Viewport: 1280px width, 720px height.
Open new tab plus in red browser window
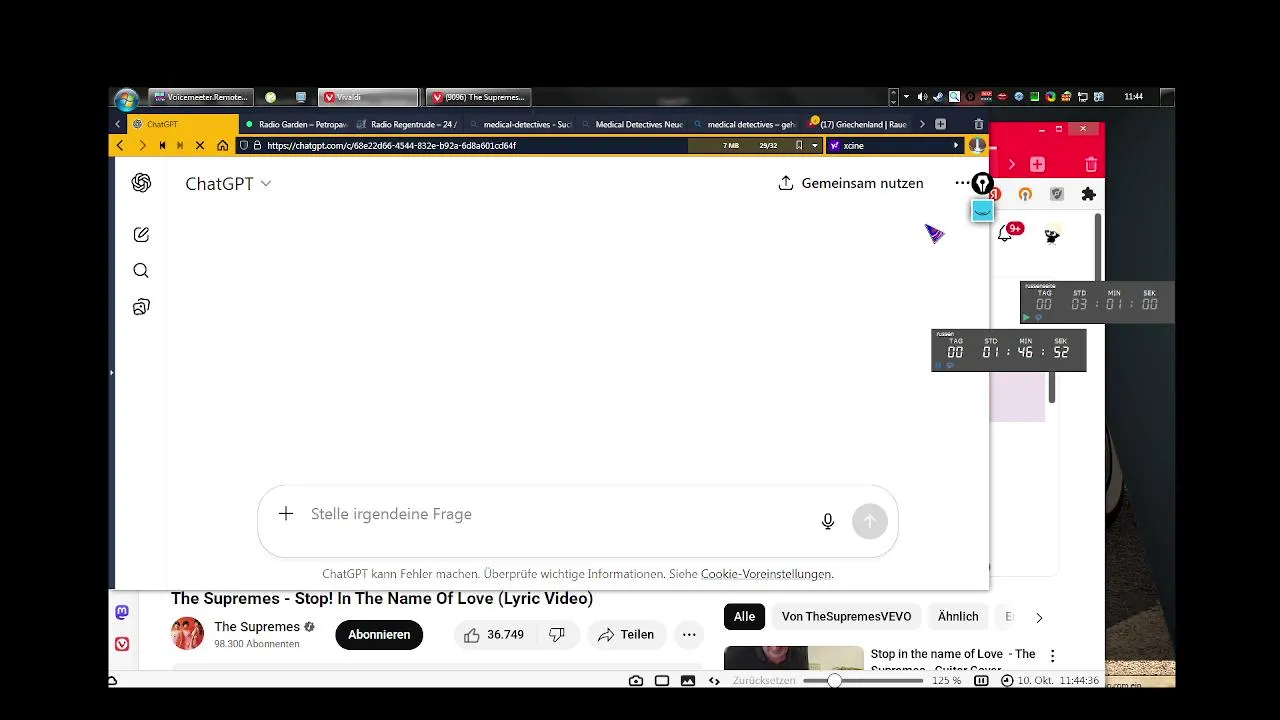(1037, 164)
